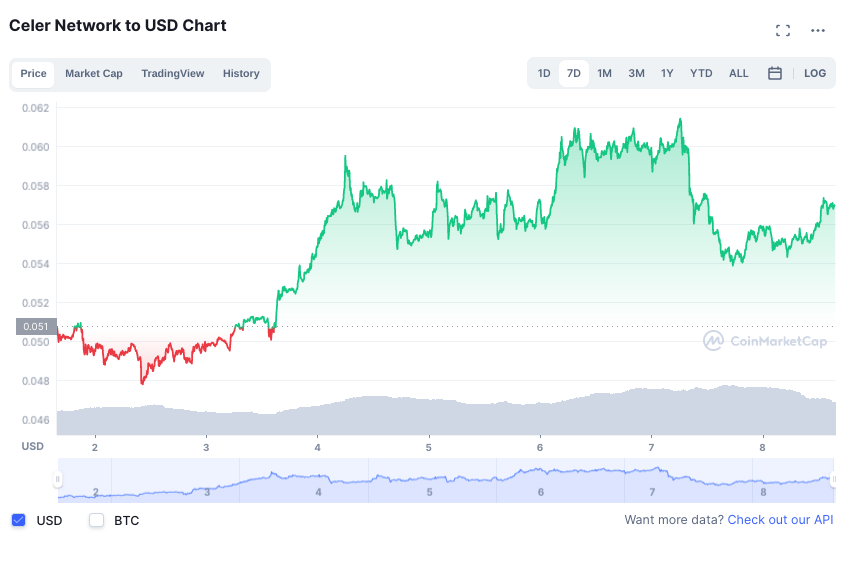Viewport: 850px width, 561px height.
Task: Select the 7D time range
Action: pyautogui.click(x=574, y=73)
